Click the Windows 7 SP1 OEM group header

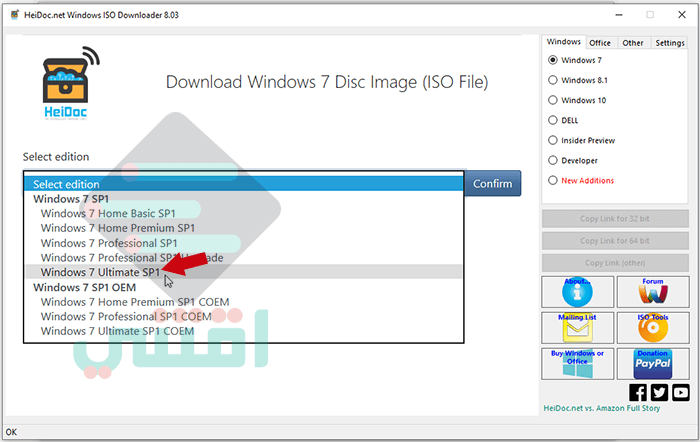pos(84,287)
